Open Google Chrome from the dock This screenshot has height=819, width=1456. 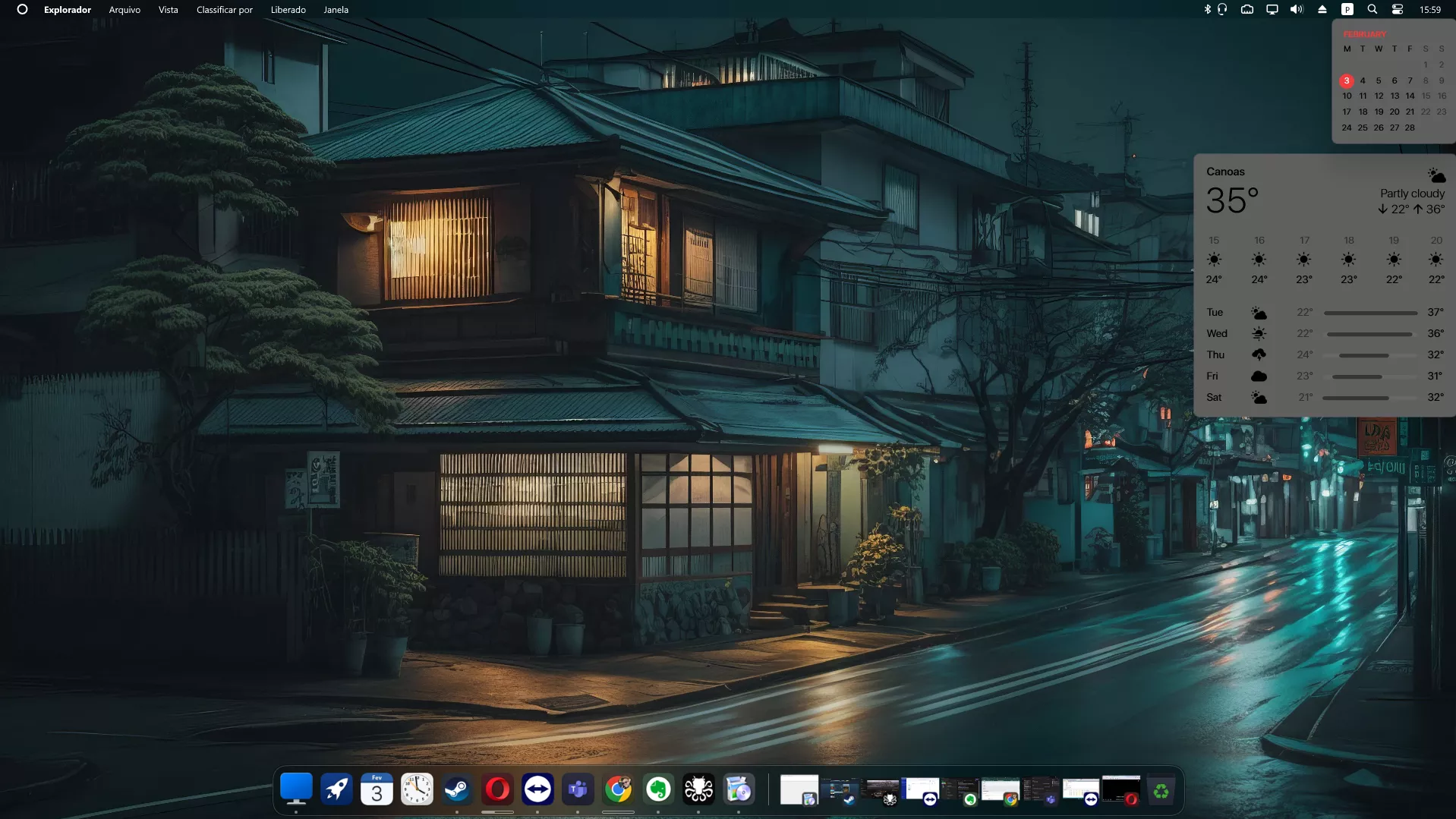618,789
